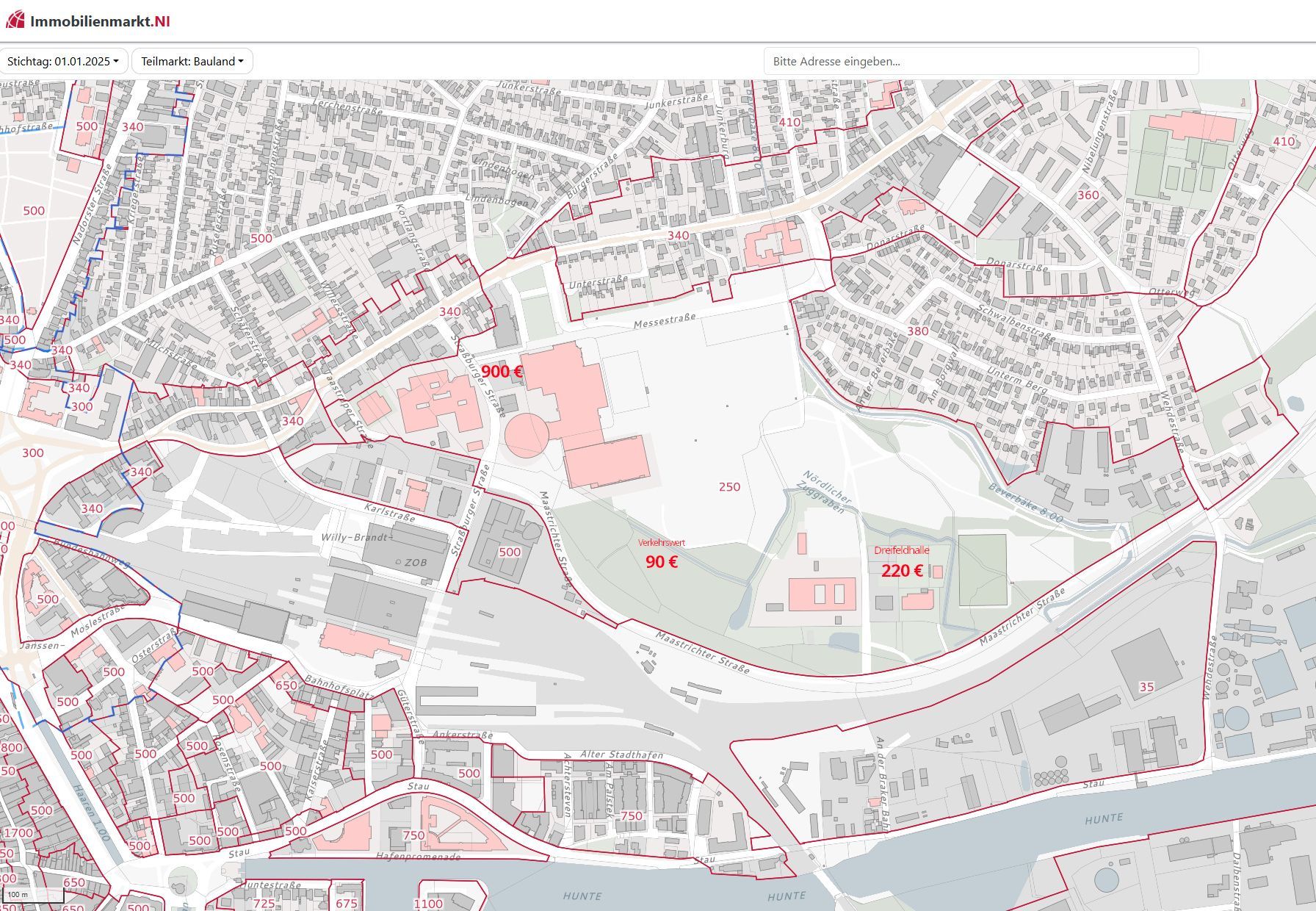
Task: Click the Messestraße street label
Action: (x=664, y=321)
